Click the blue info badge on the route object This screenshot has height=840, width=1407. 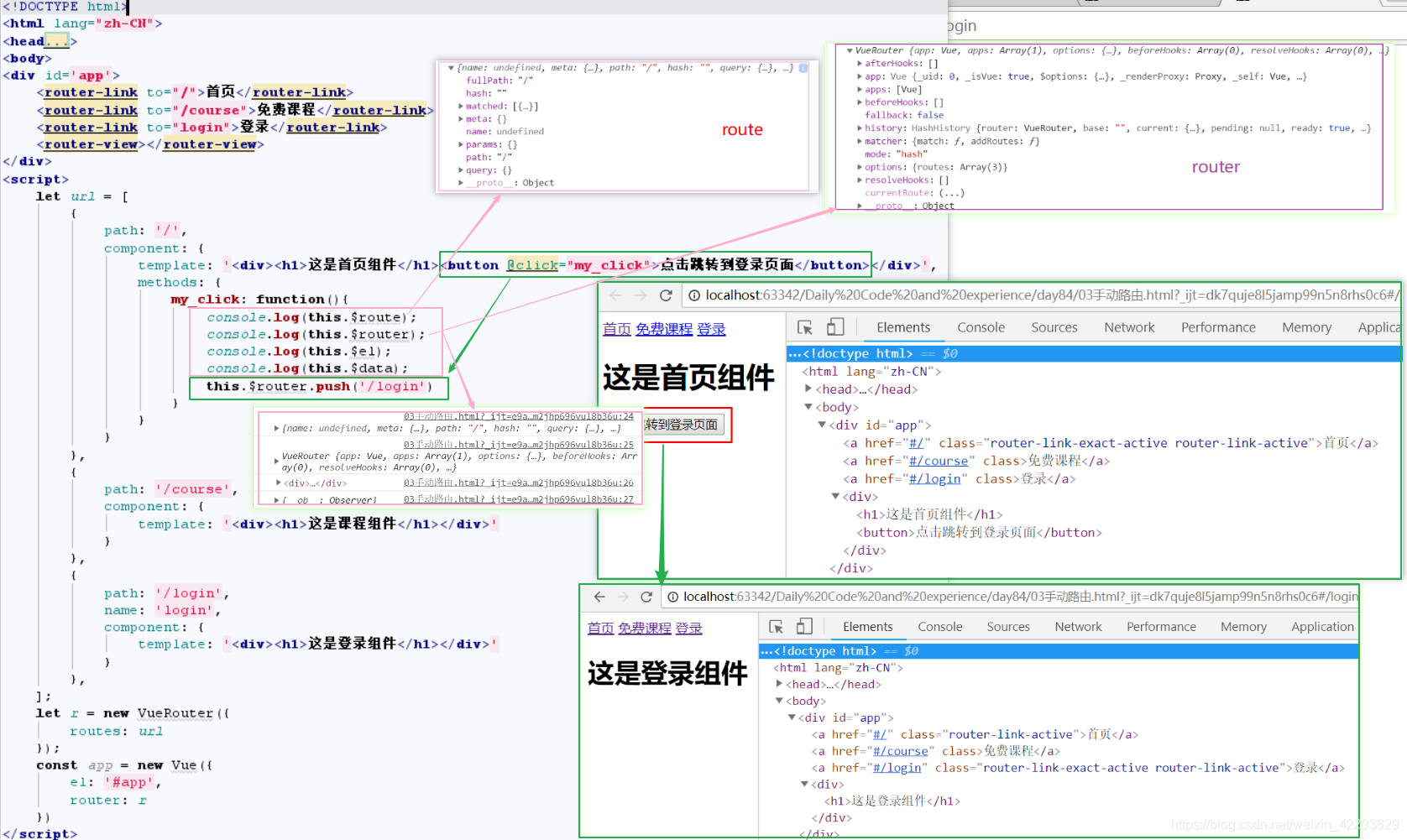point(803,68)
